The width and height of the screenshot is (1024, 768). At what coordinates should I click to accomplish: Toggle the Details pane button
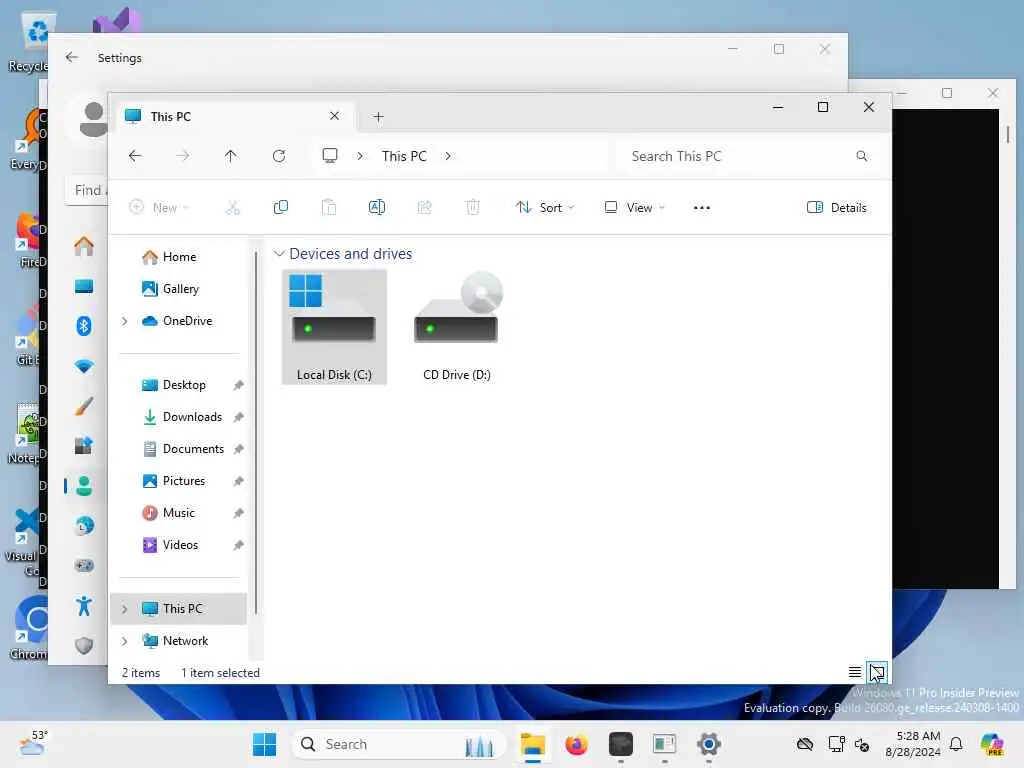coord(837,208)
